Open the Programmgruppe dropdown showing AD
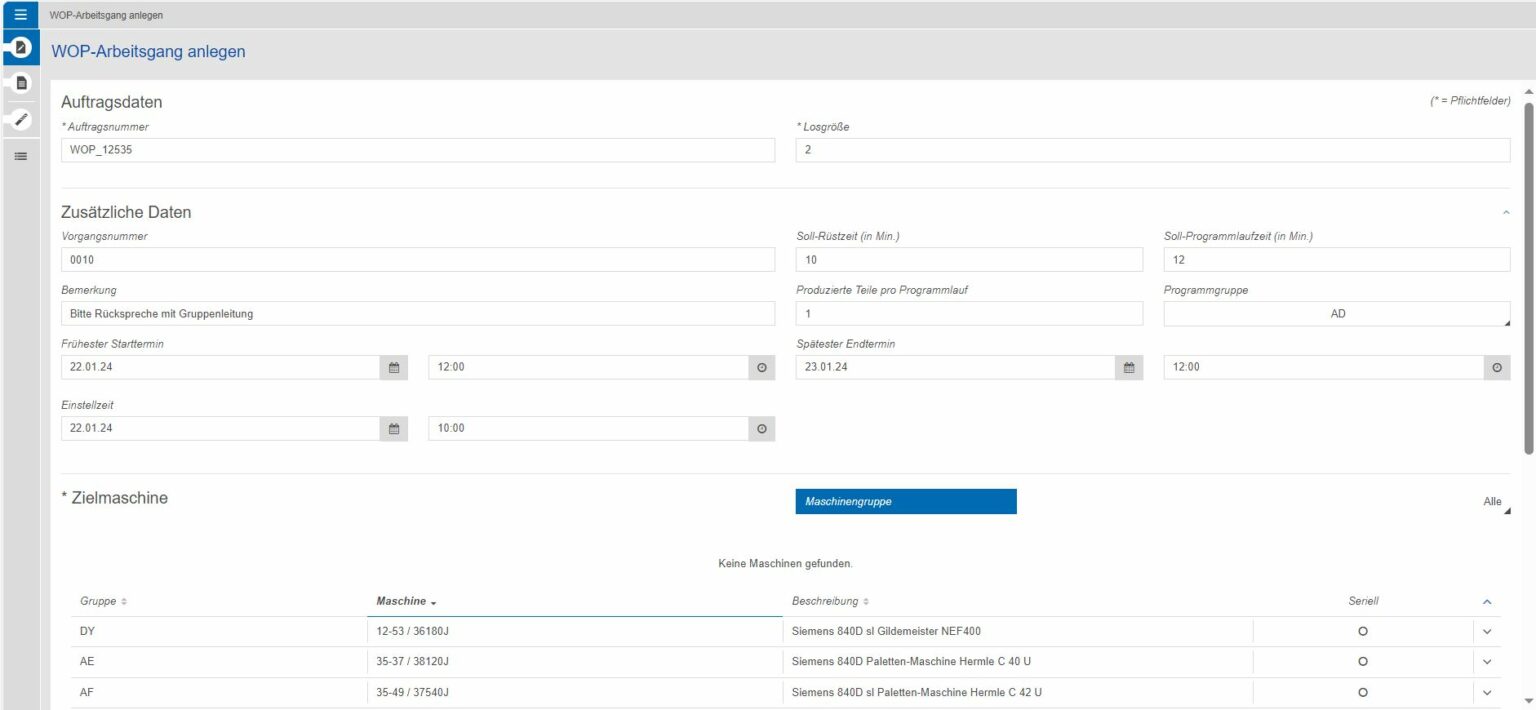The width and height of the screenshot is (1536, 710). (x=1337, y=314)
